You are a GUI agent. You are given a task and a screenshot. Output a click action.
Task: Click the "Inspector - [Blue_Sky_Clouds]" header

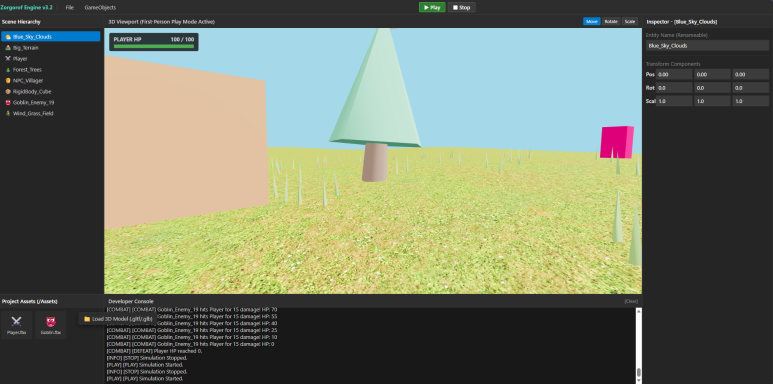[681, 22]
